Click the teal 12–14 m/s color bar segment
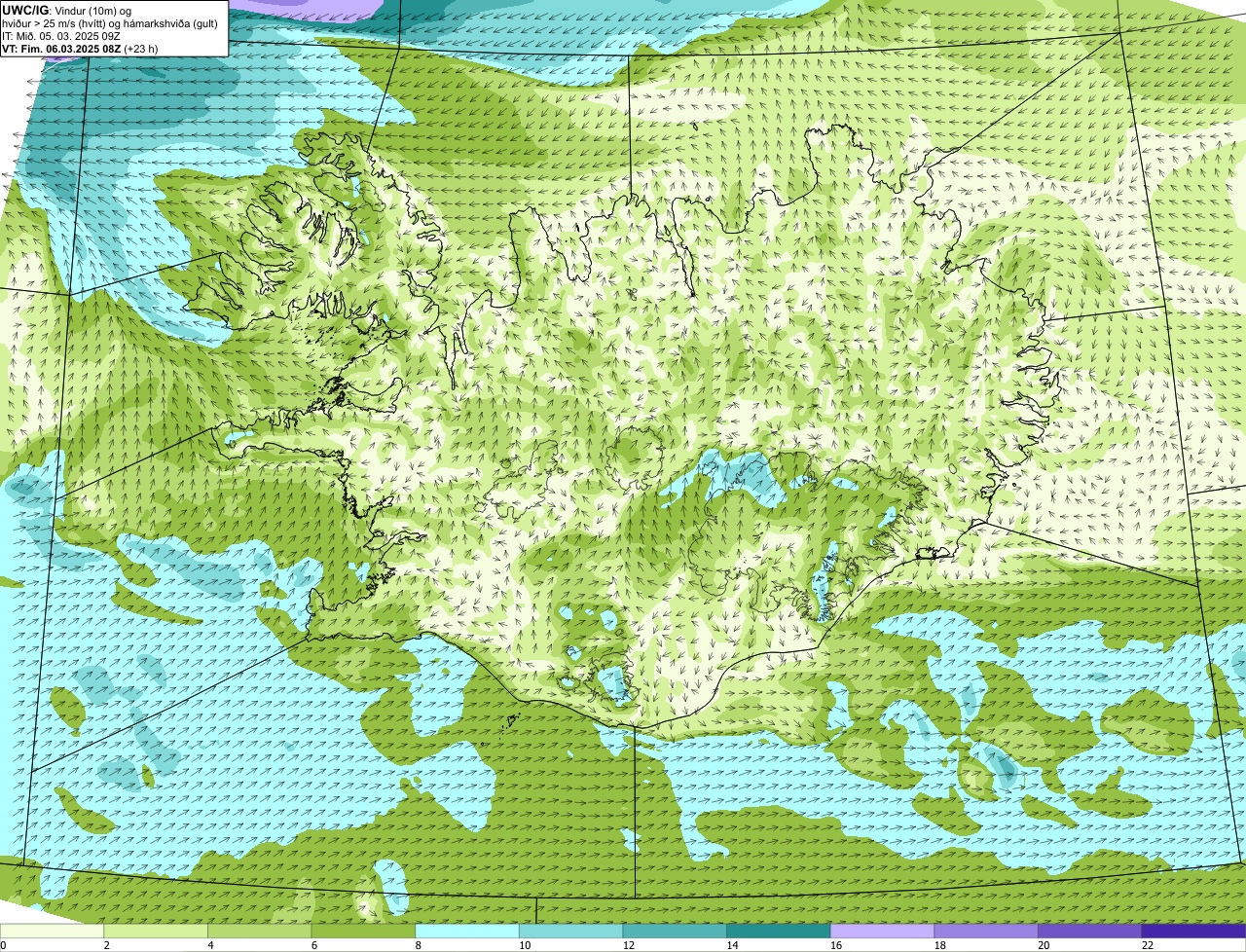The image size is (1246, 952). click(x=675, y=931)
